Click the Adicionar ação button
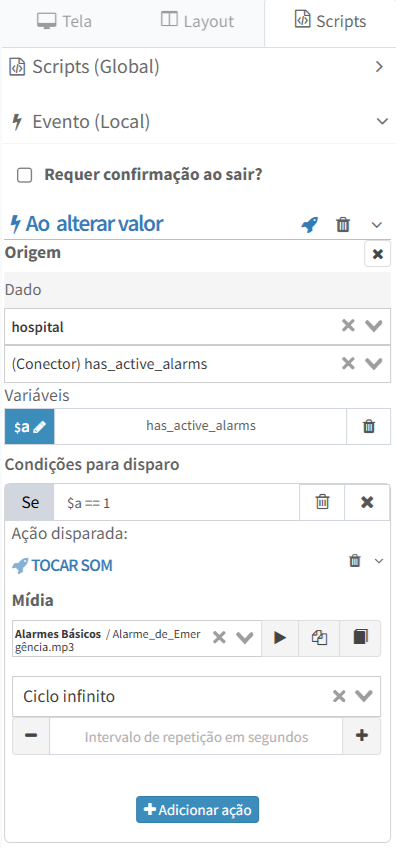This screenshot has width=396, height=848. tap(197, 810)
